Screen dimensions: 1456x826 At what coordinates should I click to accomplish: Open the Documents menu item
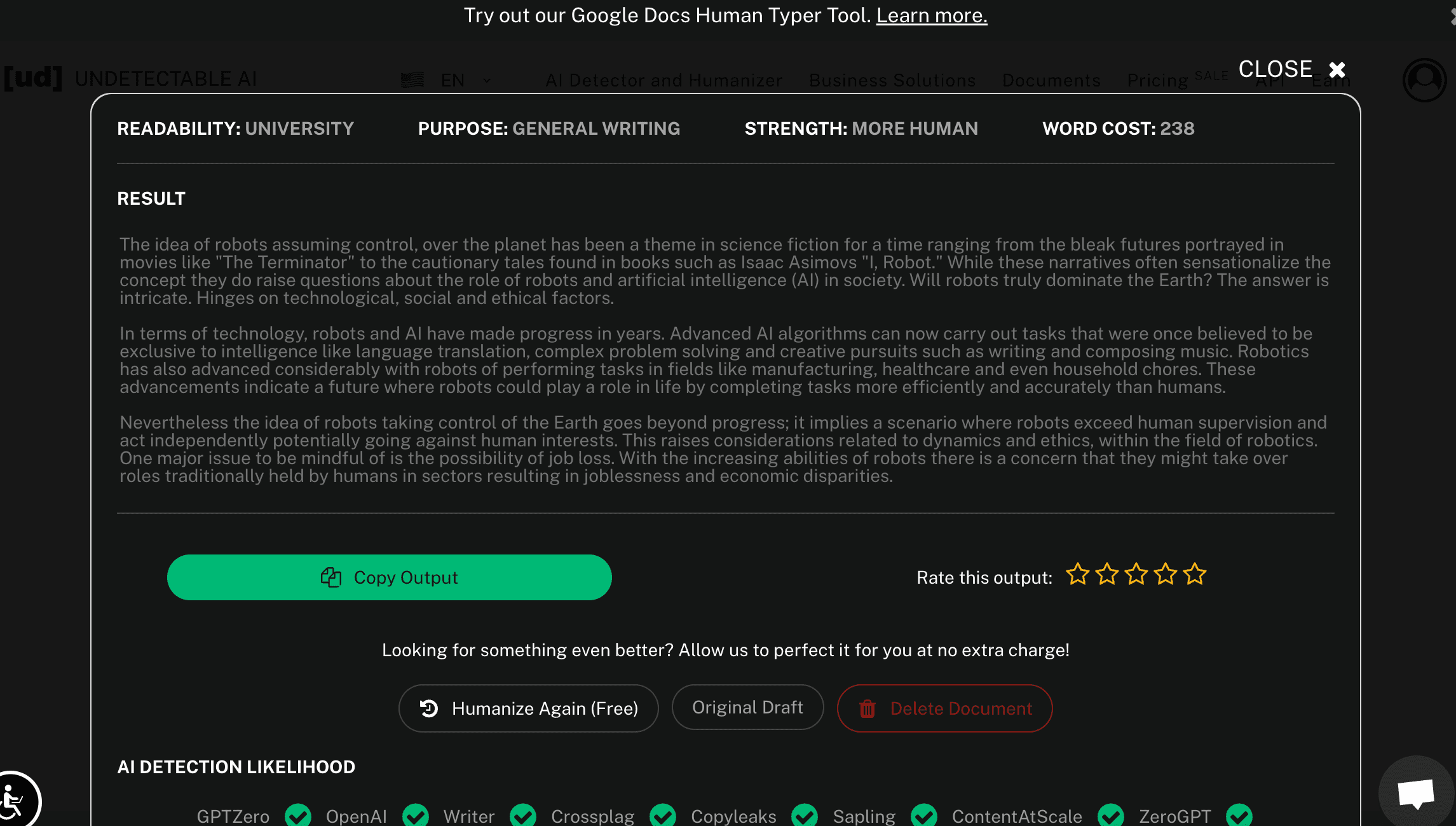pos(1051,80)
